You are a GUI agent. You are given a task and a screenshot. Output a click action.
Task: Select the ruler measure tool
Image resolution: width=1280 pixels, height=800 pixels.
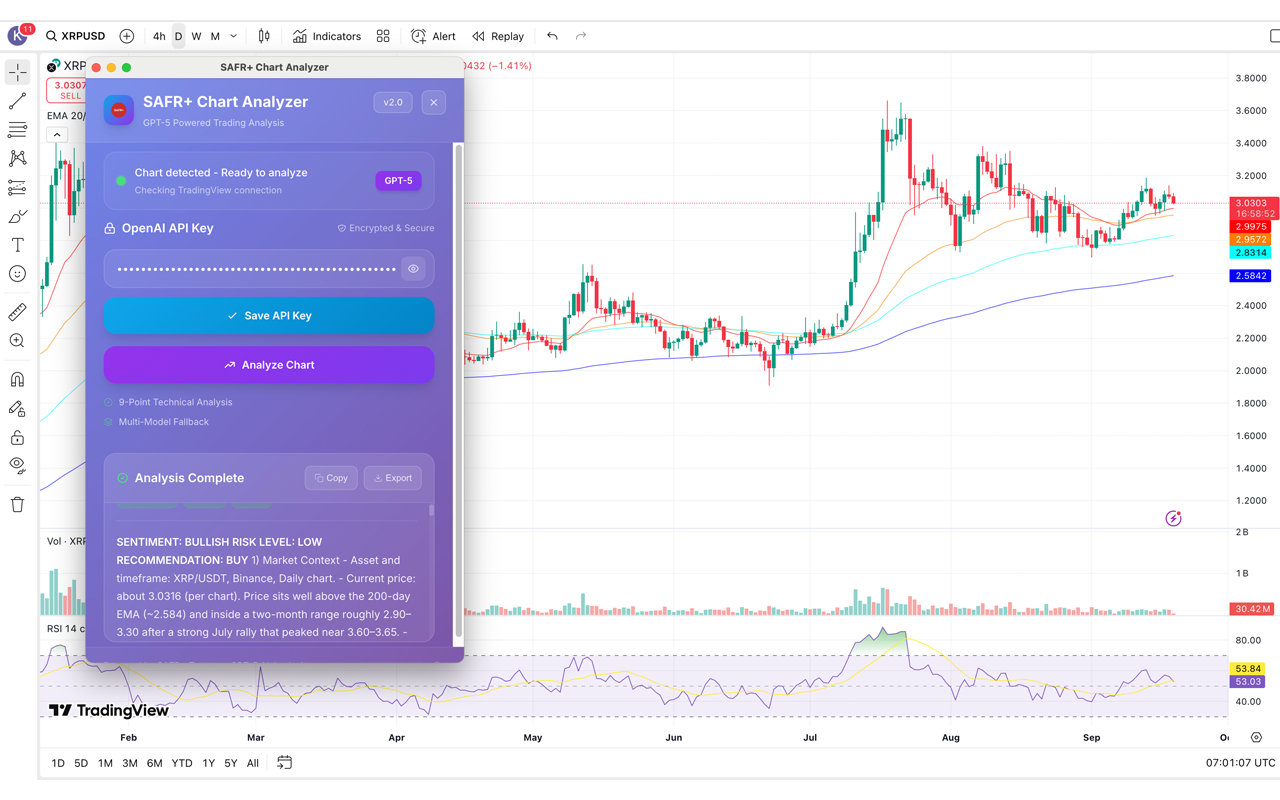click(x=17, y=313)
